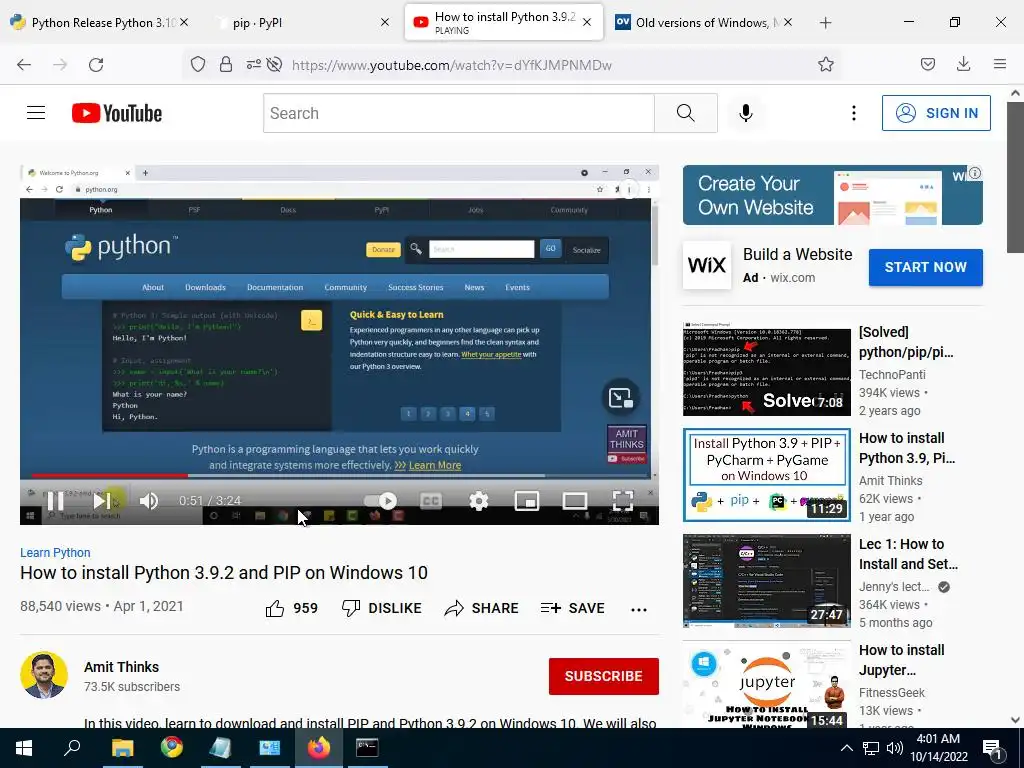Collapse video with the in-player corner icon

click(x=620, y=398)
